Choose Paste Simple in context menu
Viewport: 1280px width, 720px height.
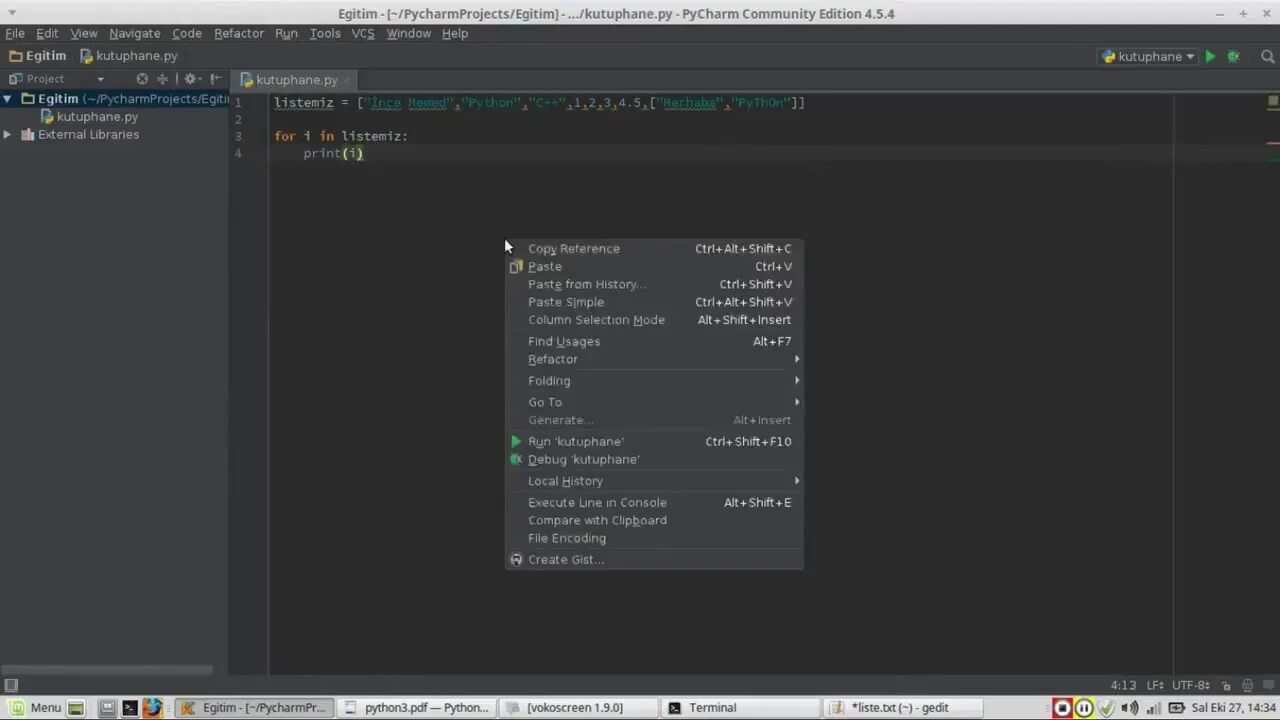click(654, 303)
